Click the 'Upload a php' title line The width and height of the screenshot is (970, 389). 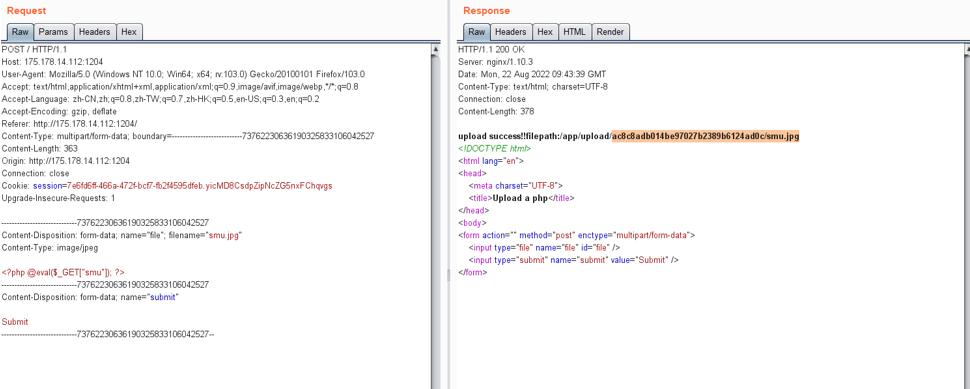(521, 198)
